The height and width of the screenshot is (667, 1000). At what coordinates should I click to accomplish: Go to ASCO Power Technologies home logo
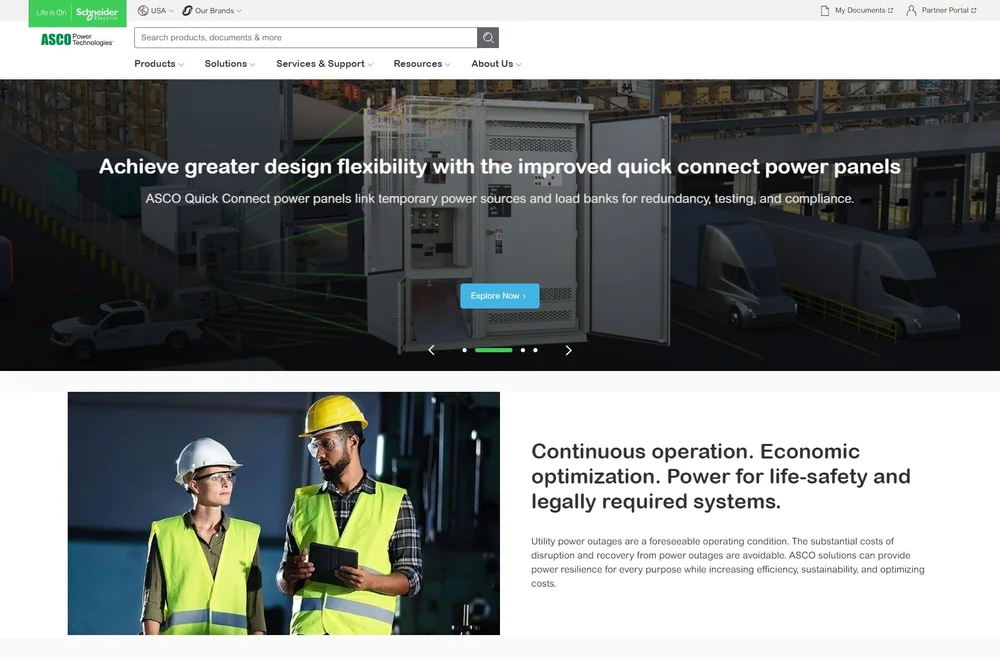(77, 40)
